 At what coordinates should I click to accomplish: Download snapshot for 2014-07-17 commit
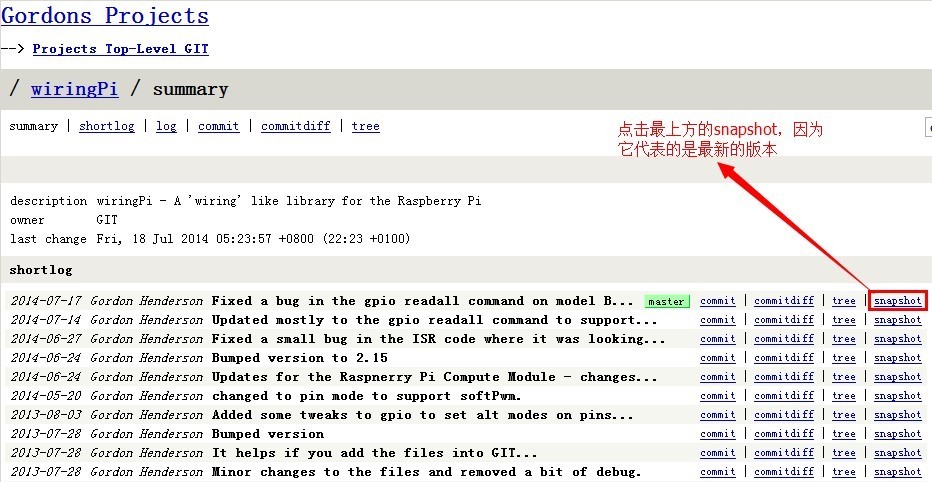pos(898,301)
